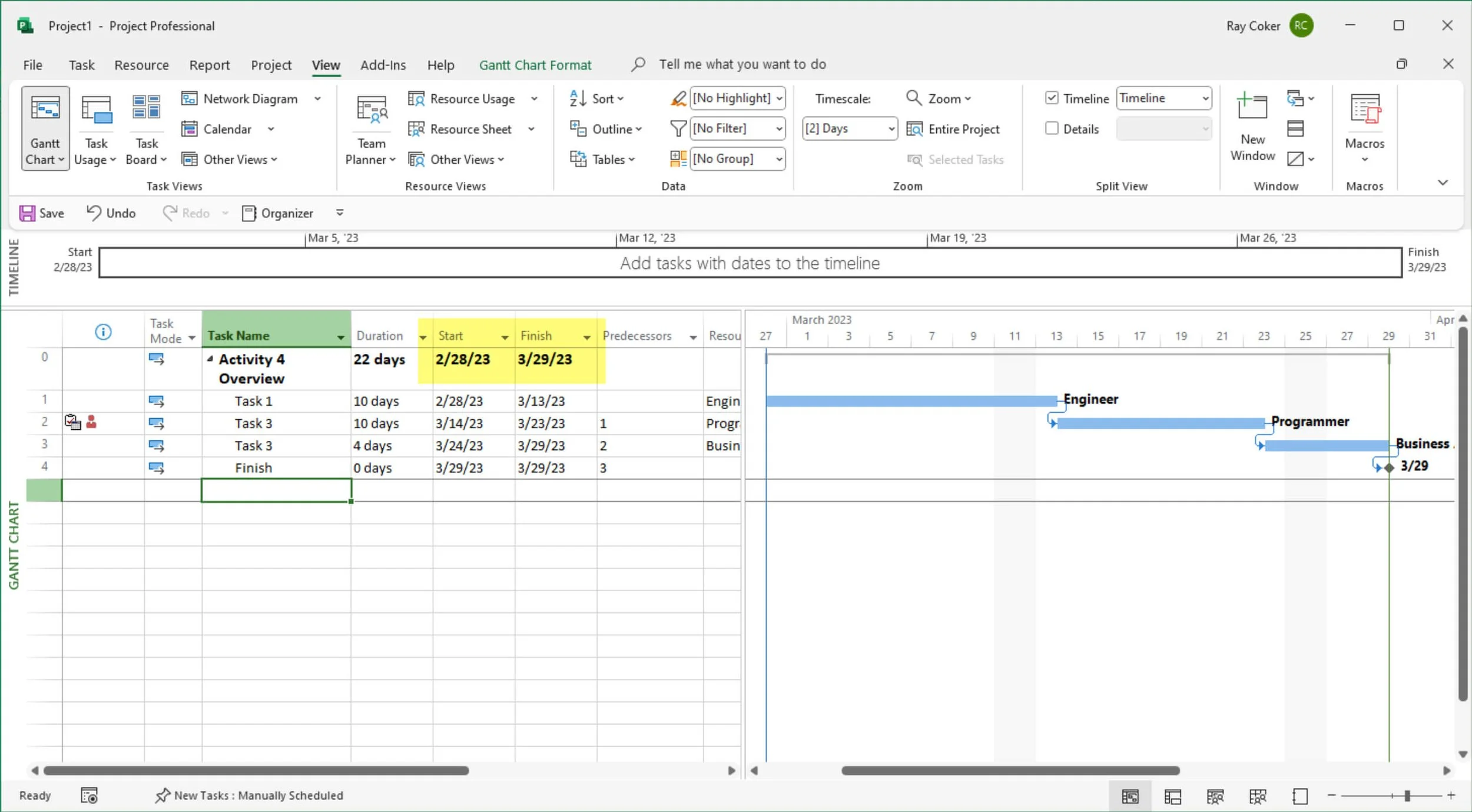Click the overallocated resource icon on row 2

[x=91, y=422]
